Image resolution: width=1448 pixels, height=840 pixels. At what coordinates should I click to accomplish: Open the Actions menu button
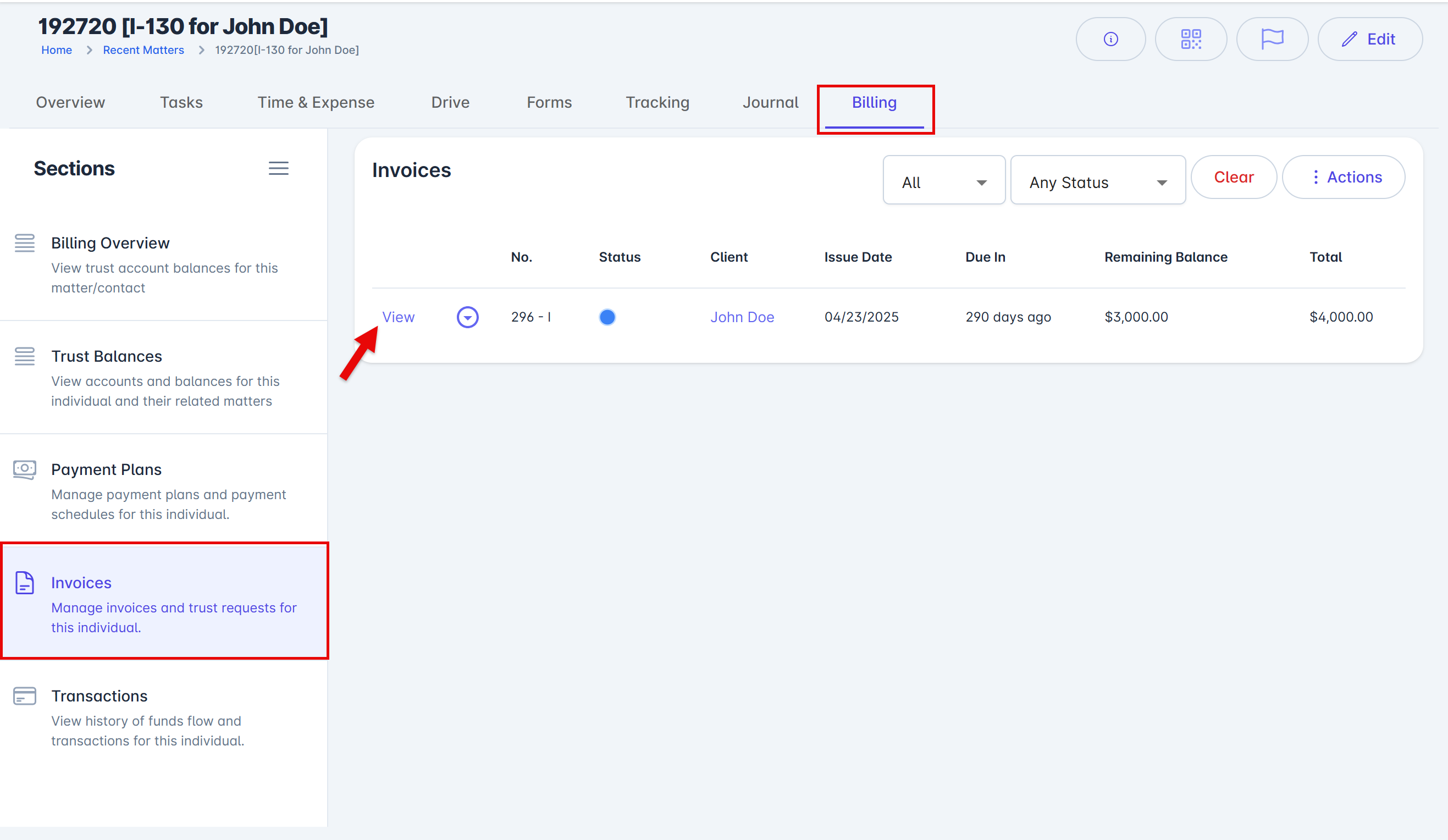[x=1344, y=177]
